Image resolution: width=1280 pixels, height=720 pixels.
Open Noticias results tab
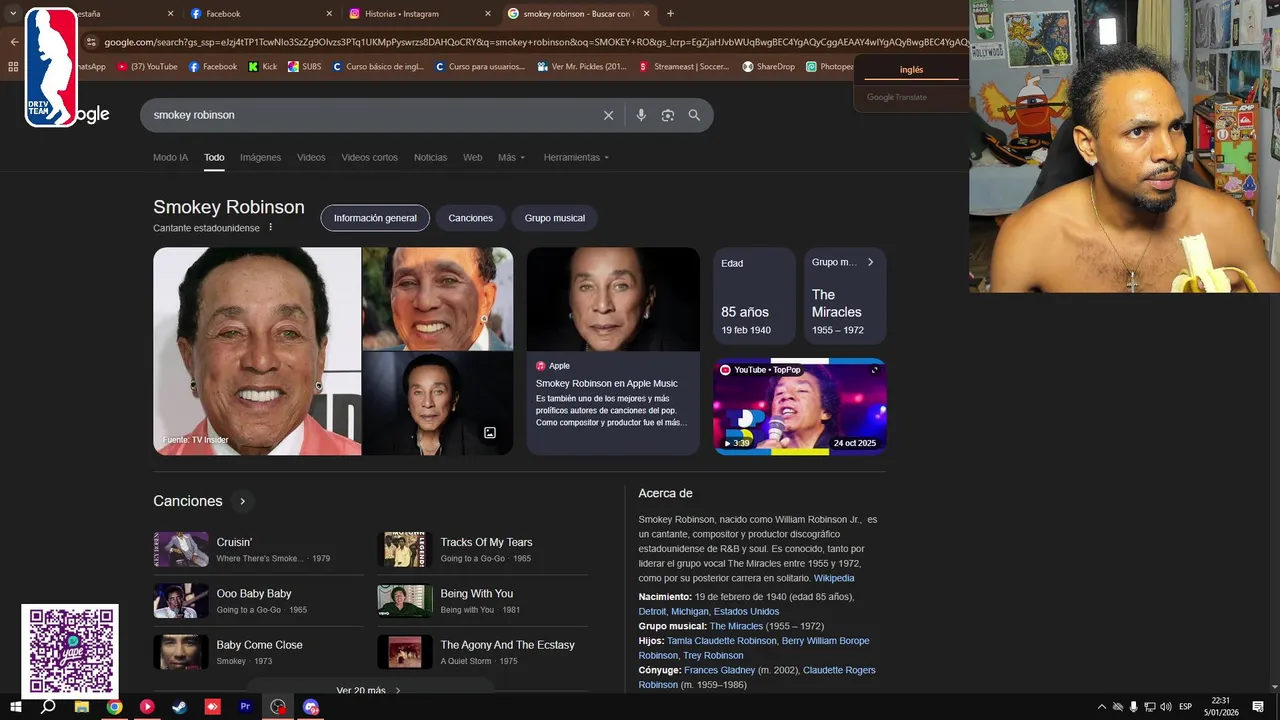click(x=430, y=157)
